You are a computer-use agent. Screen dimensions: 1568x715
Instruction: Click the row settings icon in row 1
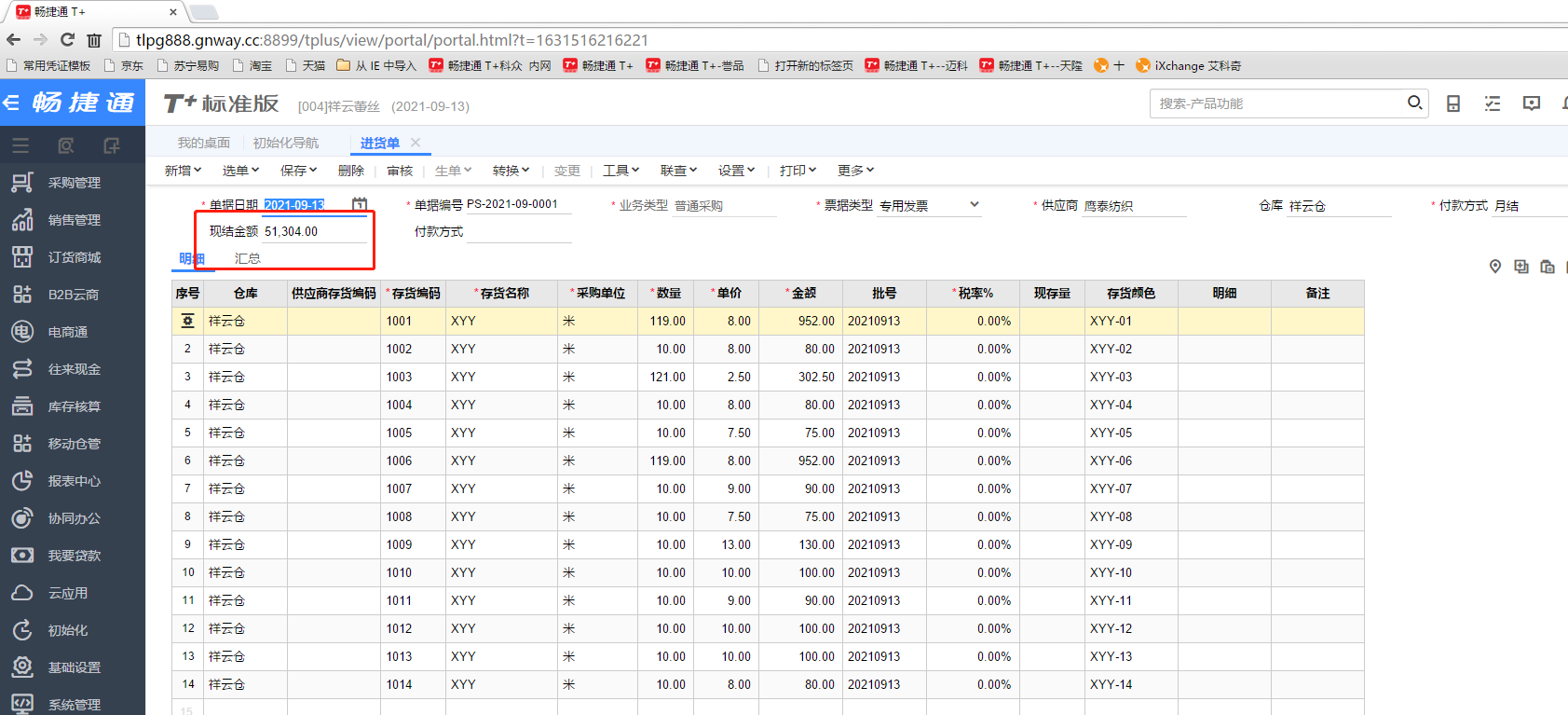187,321
